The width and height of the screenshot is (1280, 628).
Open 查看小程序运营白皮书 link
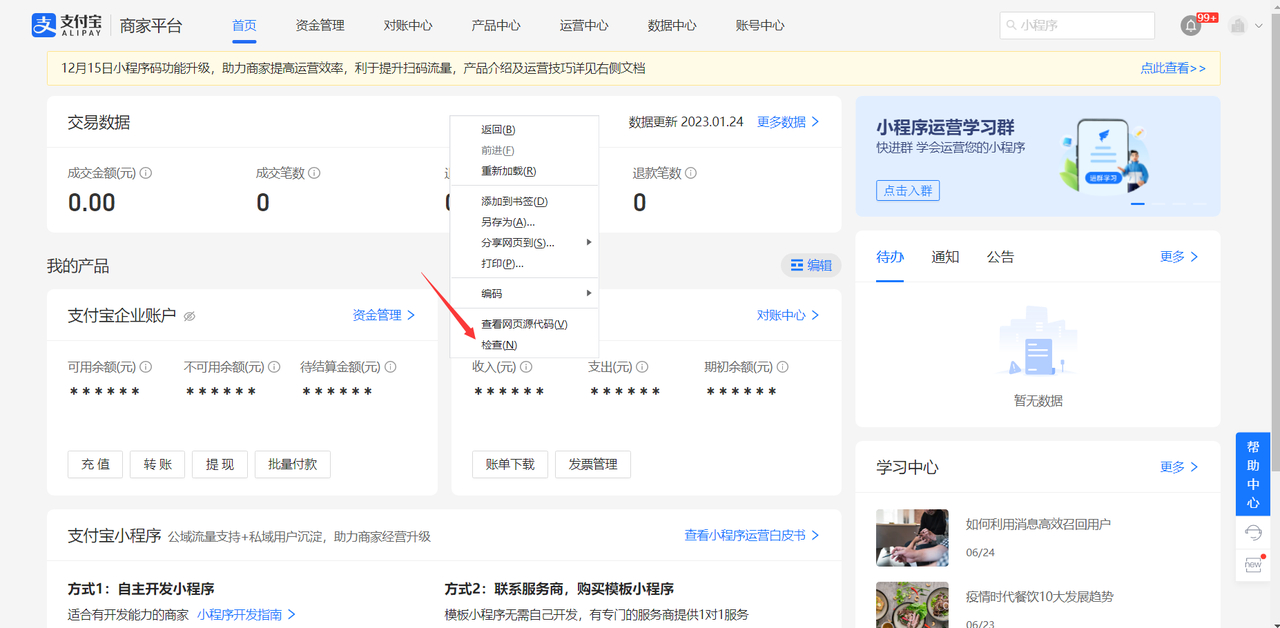752,535
